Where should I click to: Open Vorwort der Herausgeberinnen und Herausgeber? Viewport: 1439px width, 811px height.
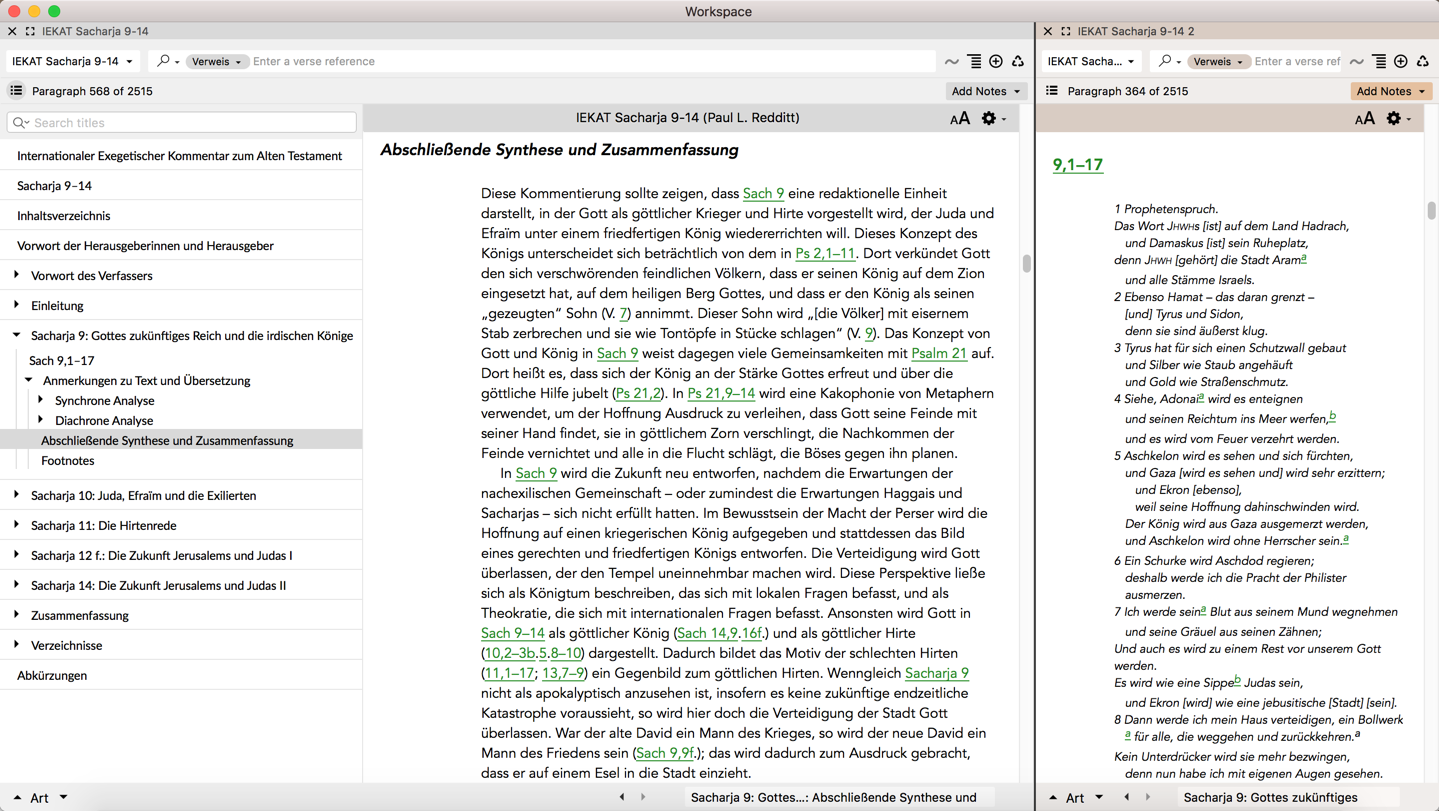[145, 246]
